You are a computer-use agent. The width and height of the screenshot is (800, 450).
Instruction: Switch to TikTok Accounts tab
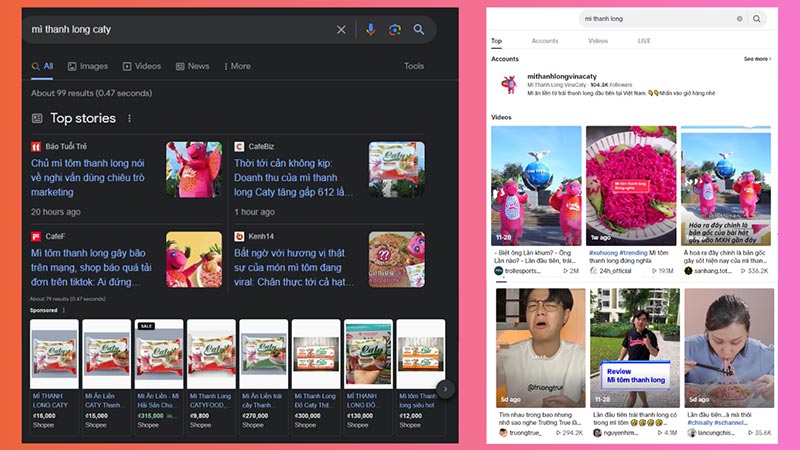[545, 41]
